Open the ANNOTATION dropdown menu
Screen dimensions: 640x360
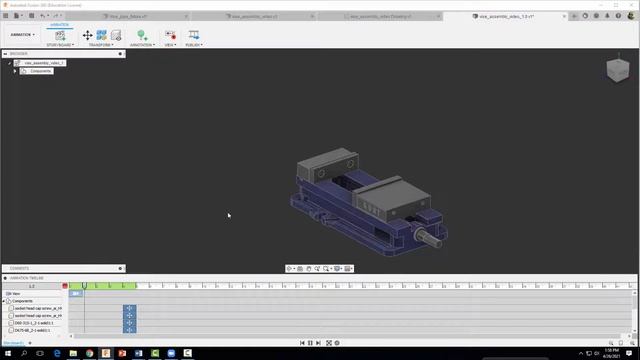coord(142,45)
